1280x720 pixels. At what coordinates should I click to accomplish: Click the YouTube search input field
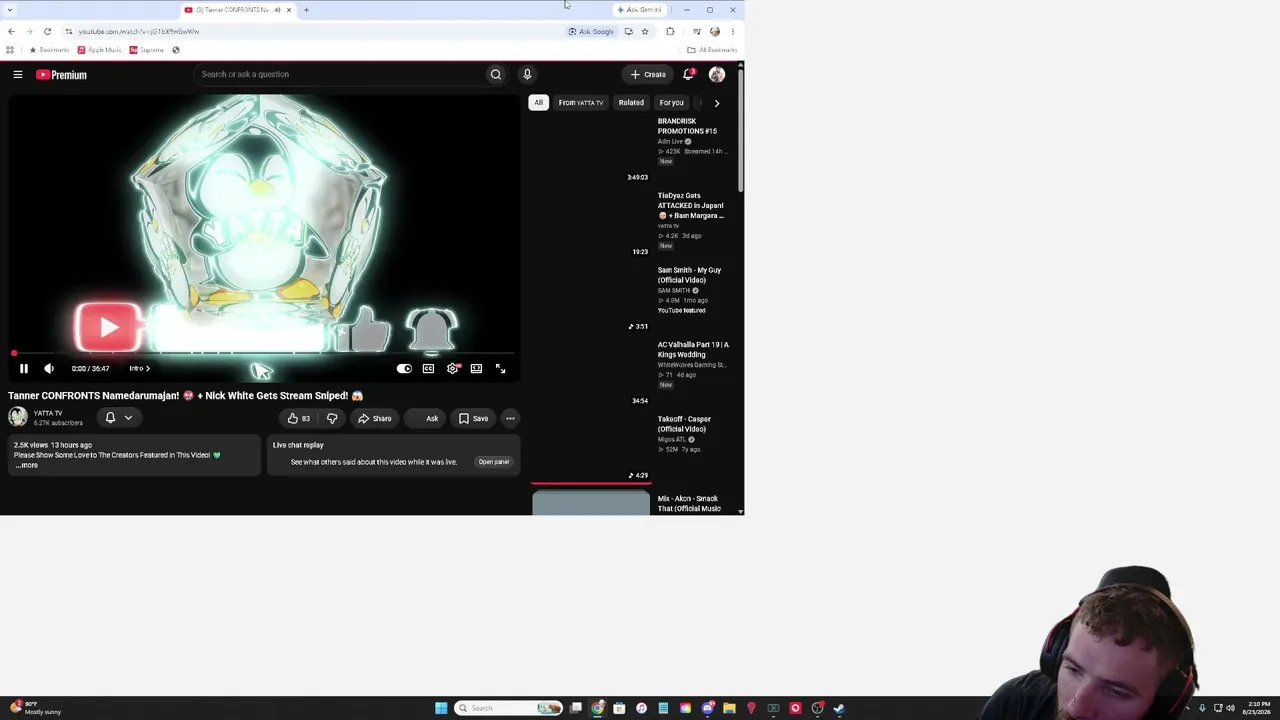point(340,74)
